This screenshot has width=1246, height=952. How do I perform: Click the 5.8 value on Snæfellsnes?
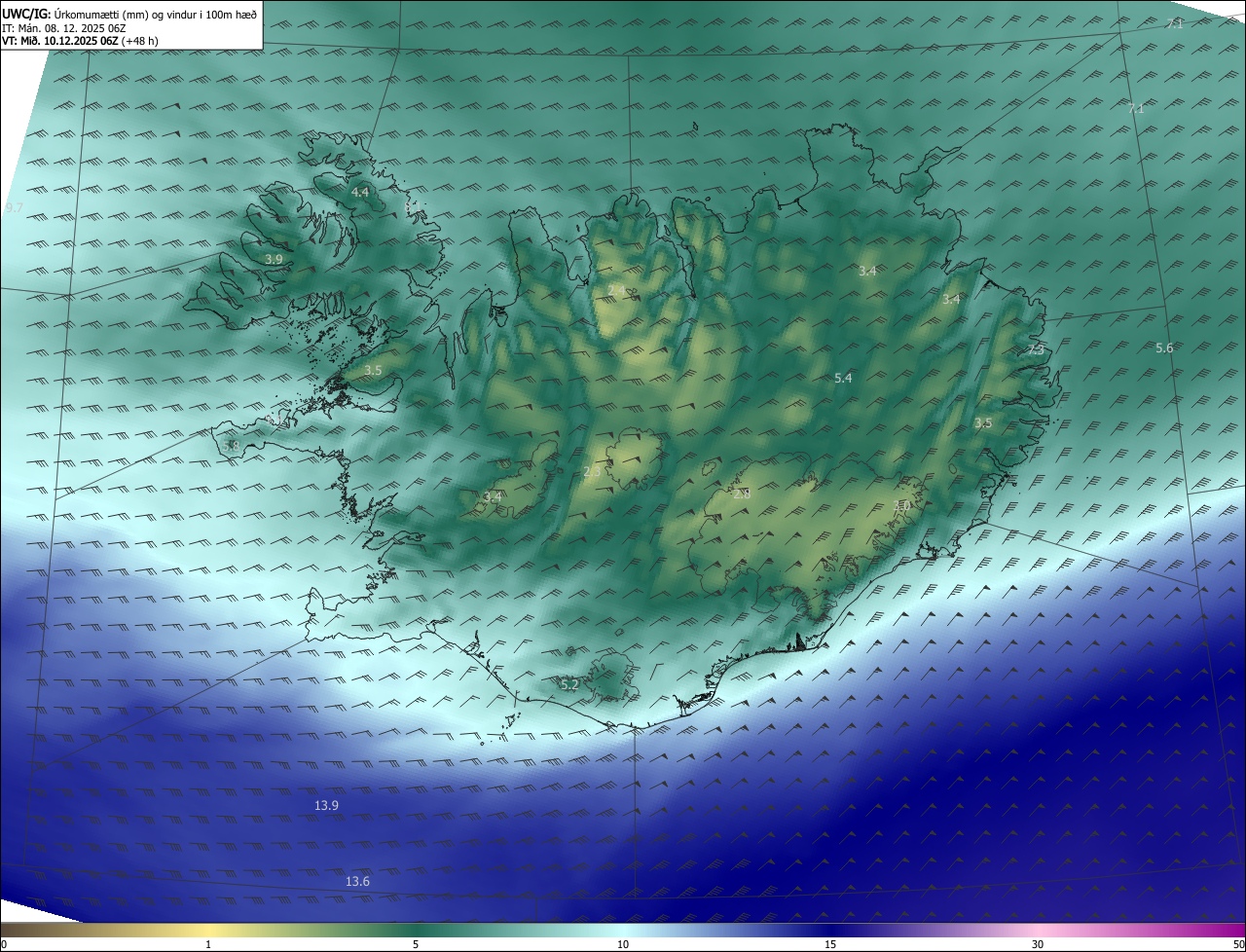pyautogui.click(x=231, y=446)
